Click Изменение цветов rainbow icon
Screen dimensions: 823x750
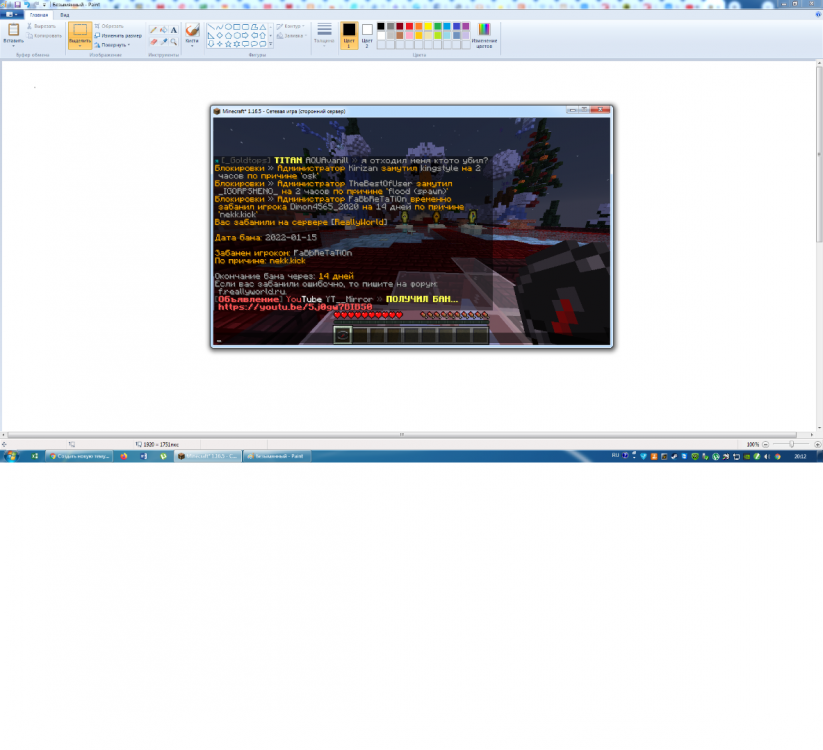click(x=484, y=29)
